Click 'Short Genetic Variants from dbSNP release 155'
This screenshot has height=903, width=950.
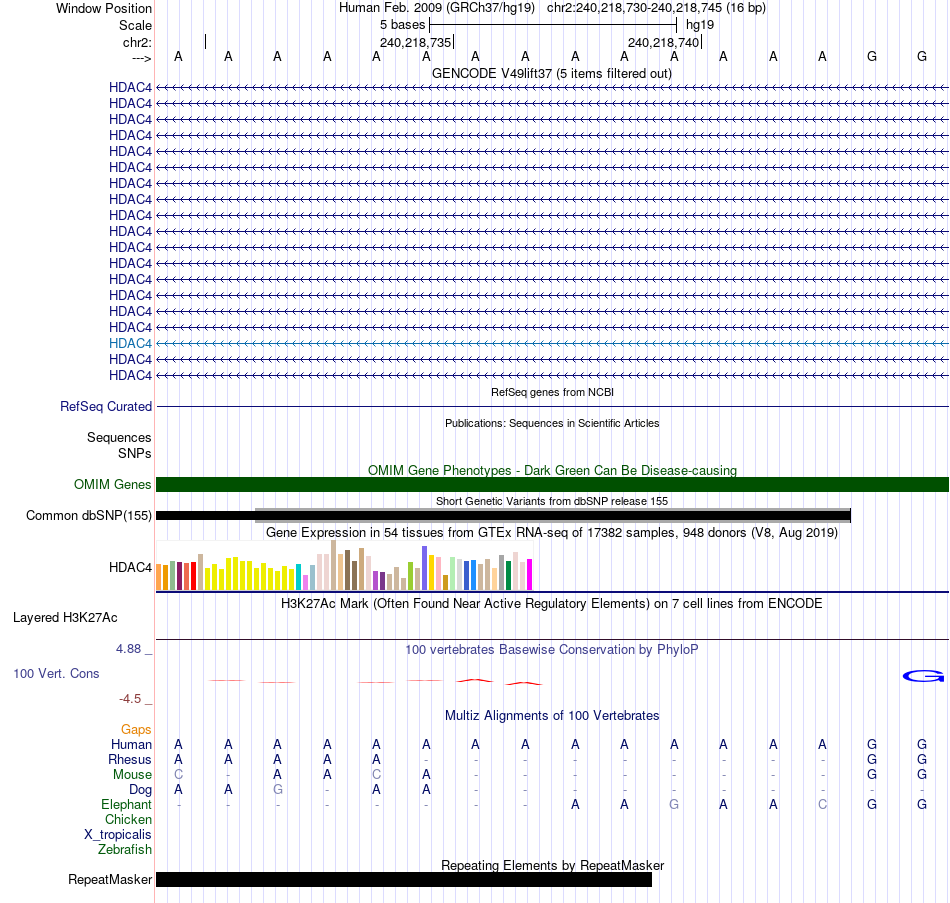click(552, 501)
